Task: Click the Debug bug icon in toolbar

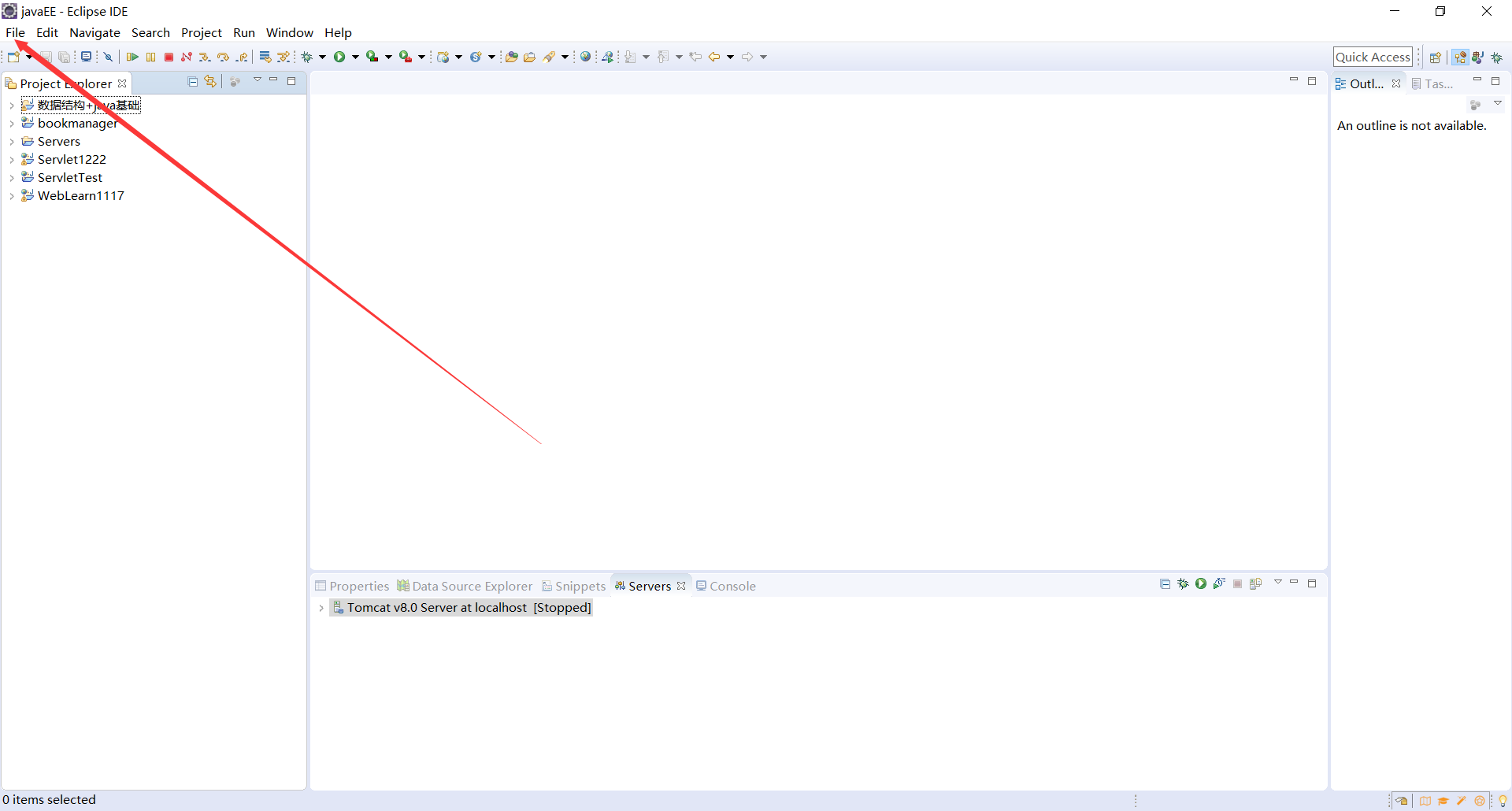Action: (307, 57)
